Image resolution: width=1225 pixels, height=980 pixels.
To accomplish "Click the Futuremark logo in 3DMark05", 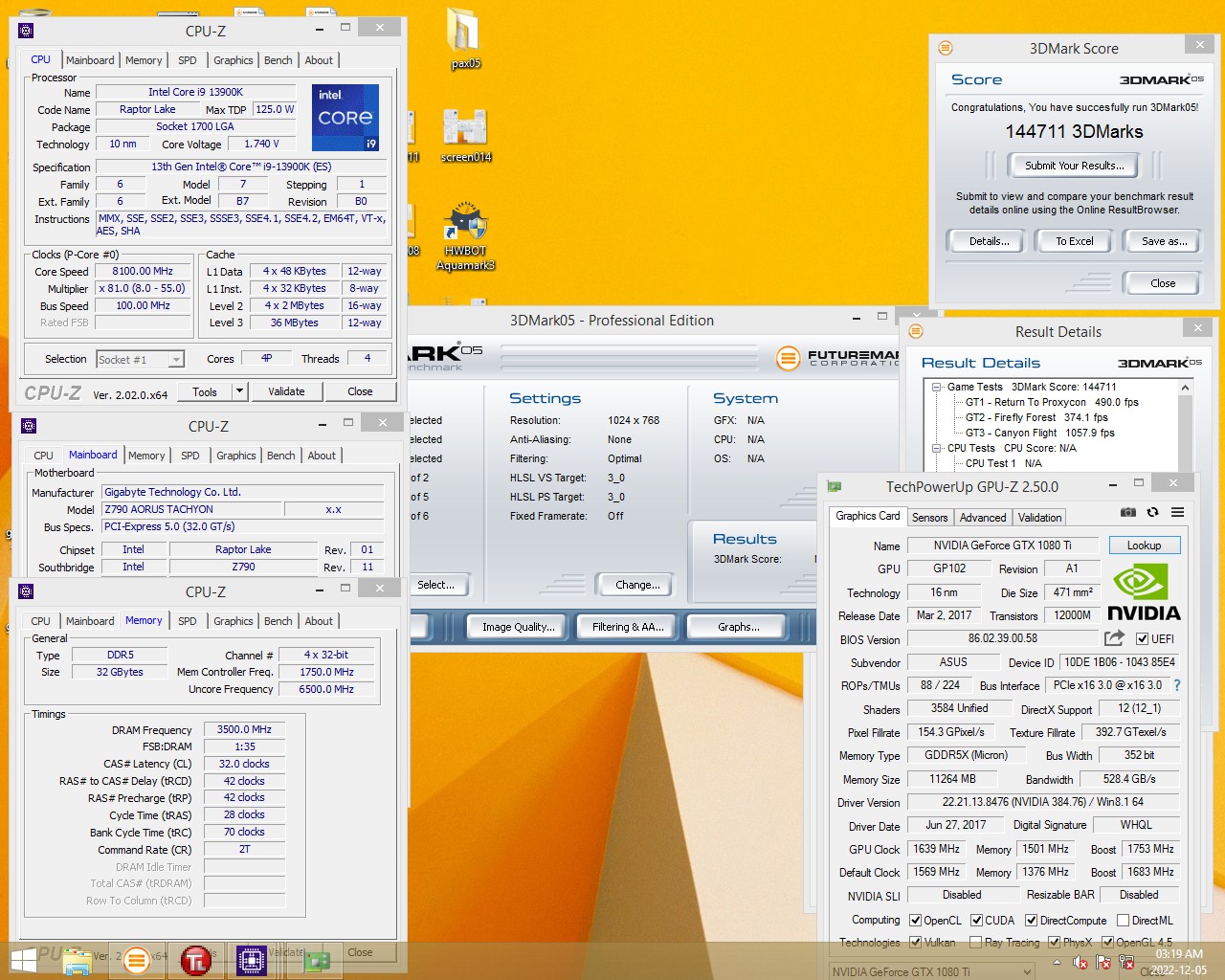I will (x=838, y=358).
